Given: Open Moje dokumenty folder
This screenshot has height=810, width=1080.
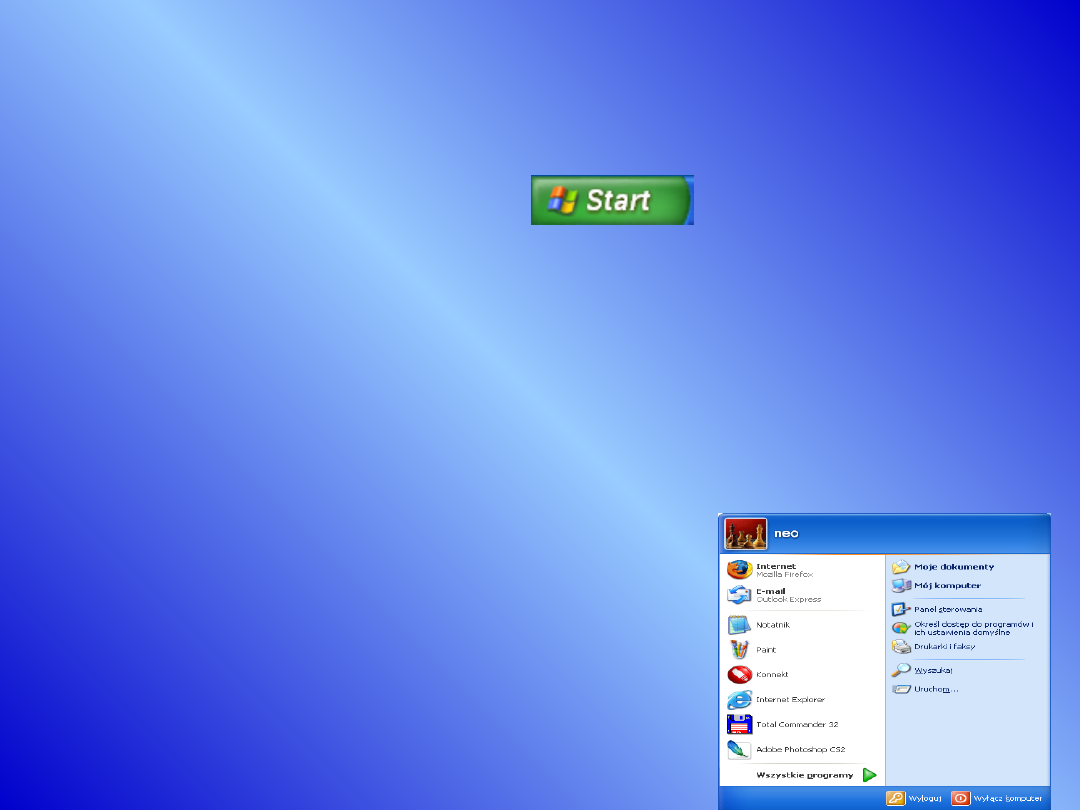Looking at the screenshot, I should [x=943, y=567].
